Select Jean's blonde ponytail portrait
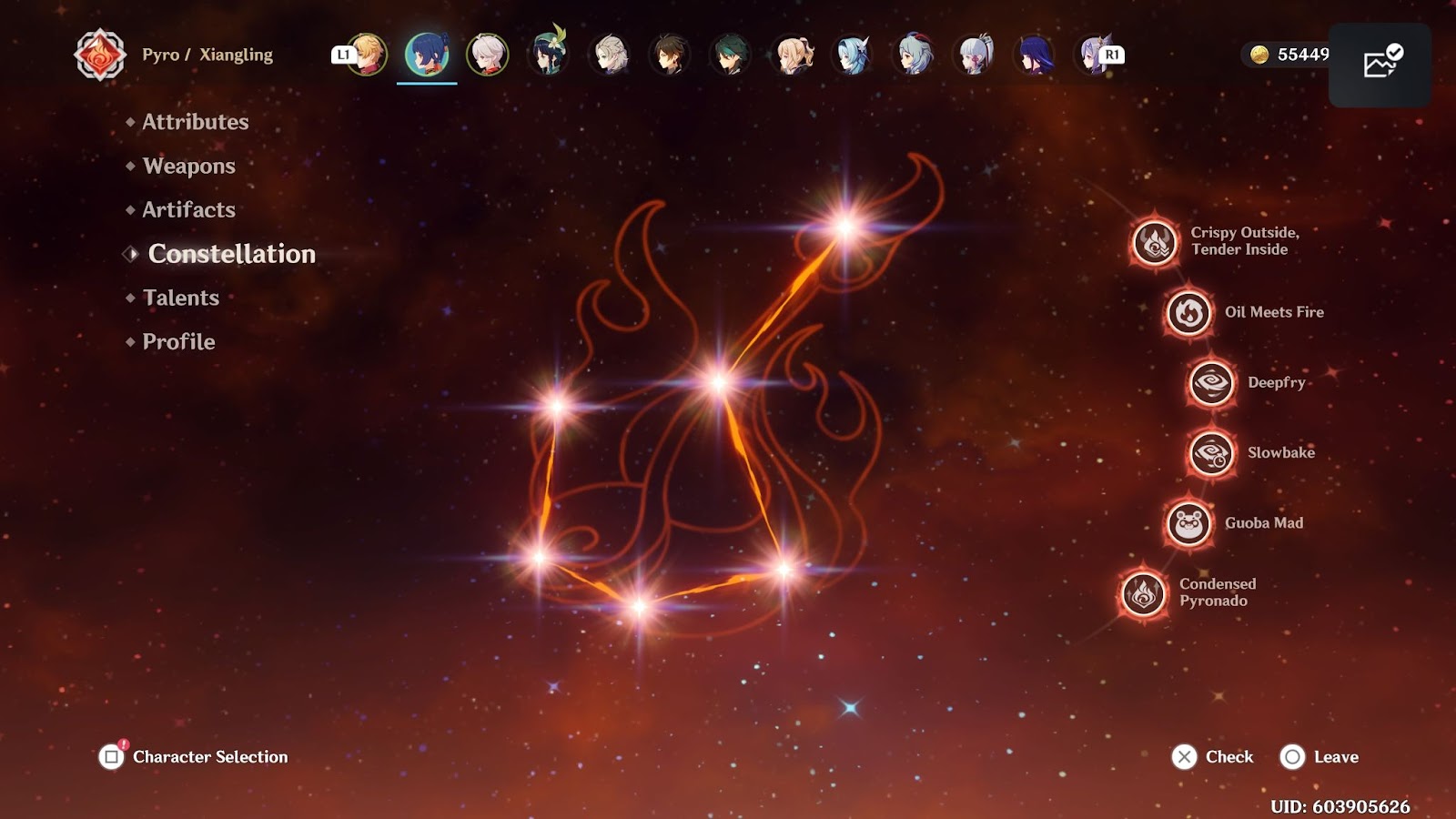The height and width of the screenshot is (819, 1456). [x=792, y=55]
